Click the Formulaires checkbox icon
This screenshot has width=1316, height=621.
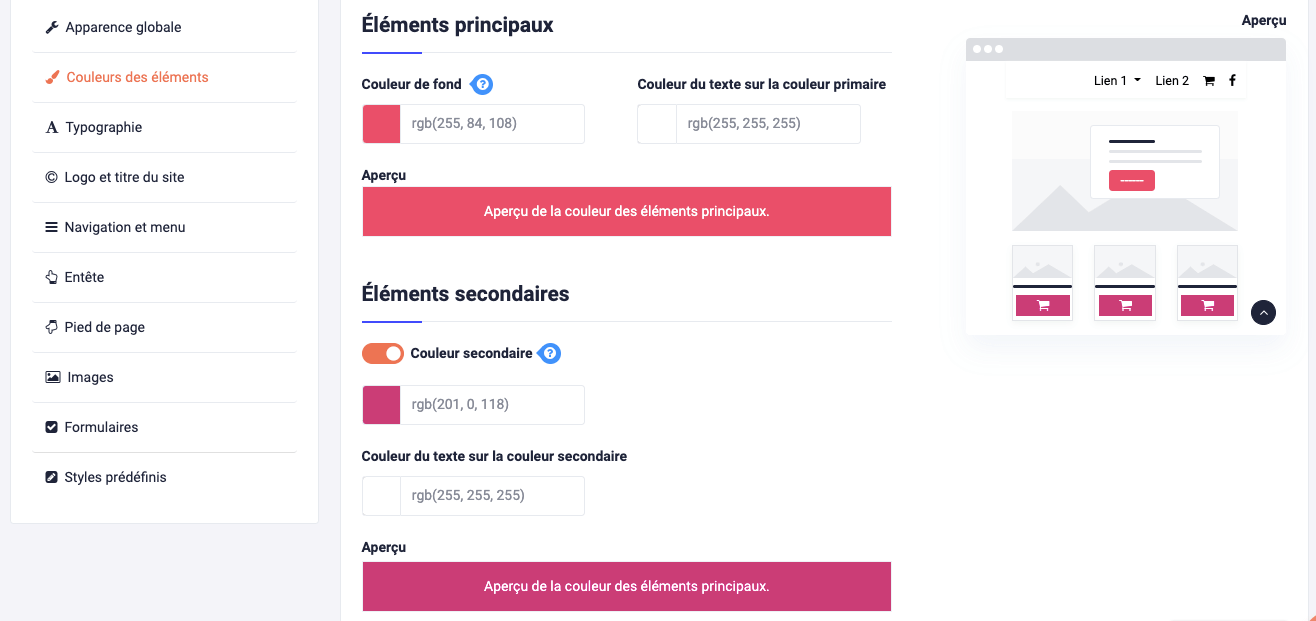pos(51,427)
